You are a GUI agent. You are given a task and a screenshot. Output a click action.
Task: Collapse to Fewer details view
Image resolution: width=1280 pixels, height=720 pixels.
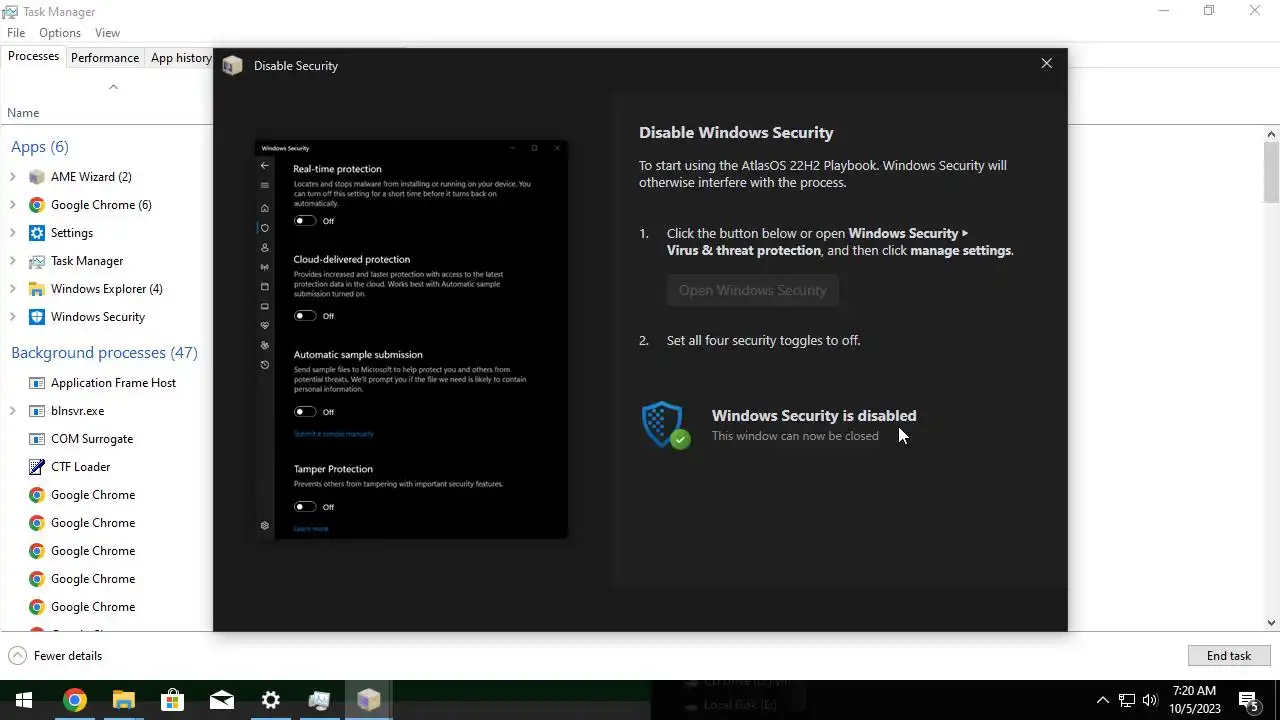pyautogui.click(x=56, y=656)
